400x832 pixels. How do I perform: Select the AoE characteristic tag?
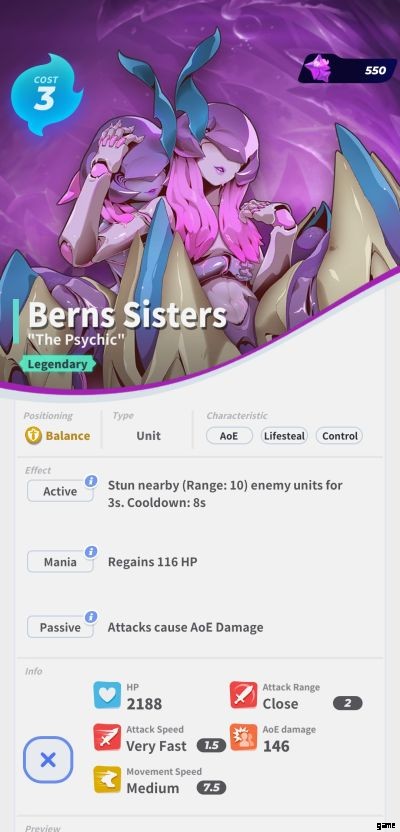[229, 436]
